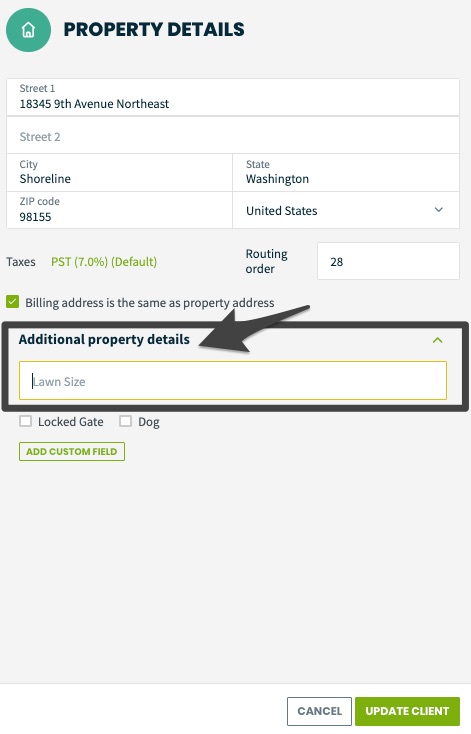Open the United States country dropdown
Screen dimensions: 471x734
tap(346, 210)
